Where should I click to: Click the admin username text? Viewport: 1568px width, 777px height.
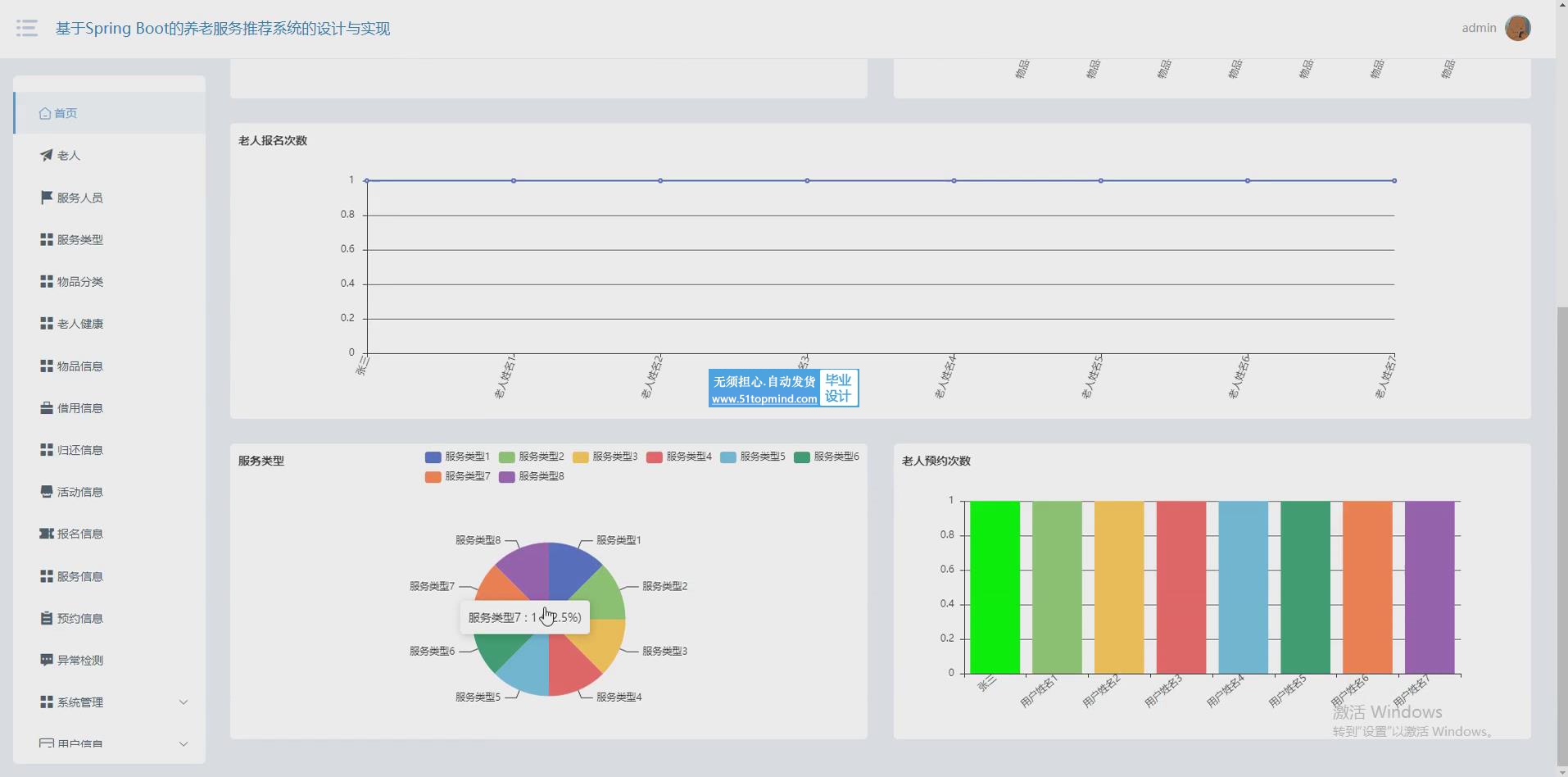[1479, 28]
